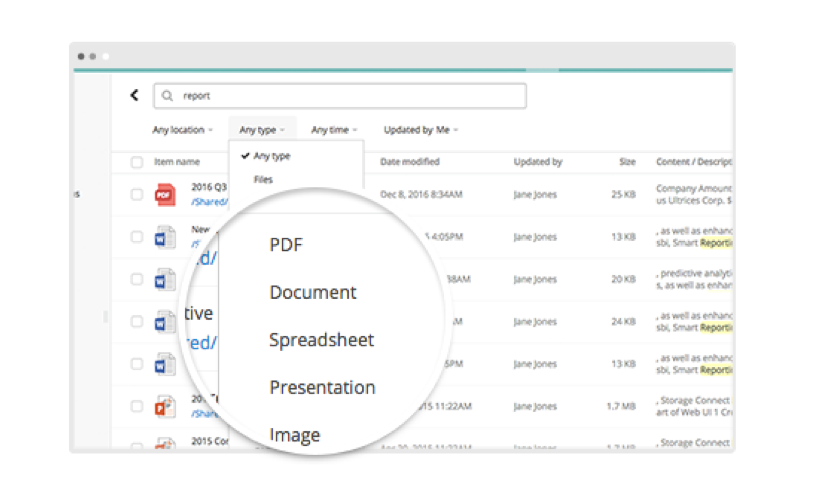Image resolution: width=832 pixels, height=500 pixels.
Task: Click the Size column header
Action: [627, 162]
